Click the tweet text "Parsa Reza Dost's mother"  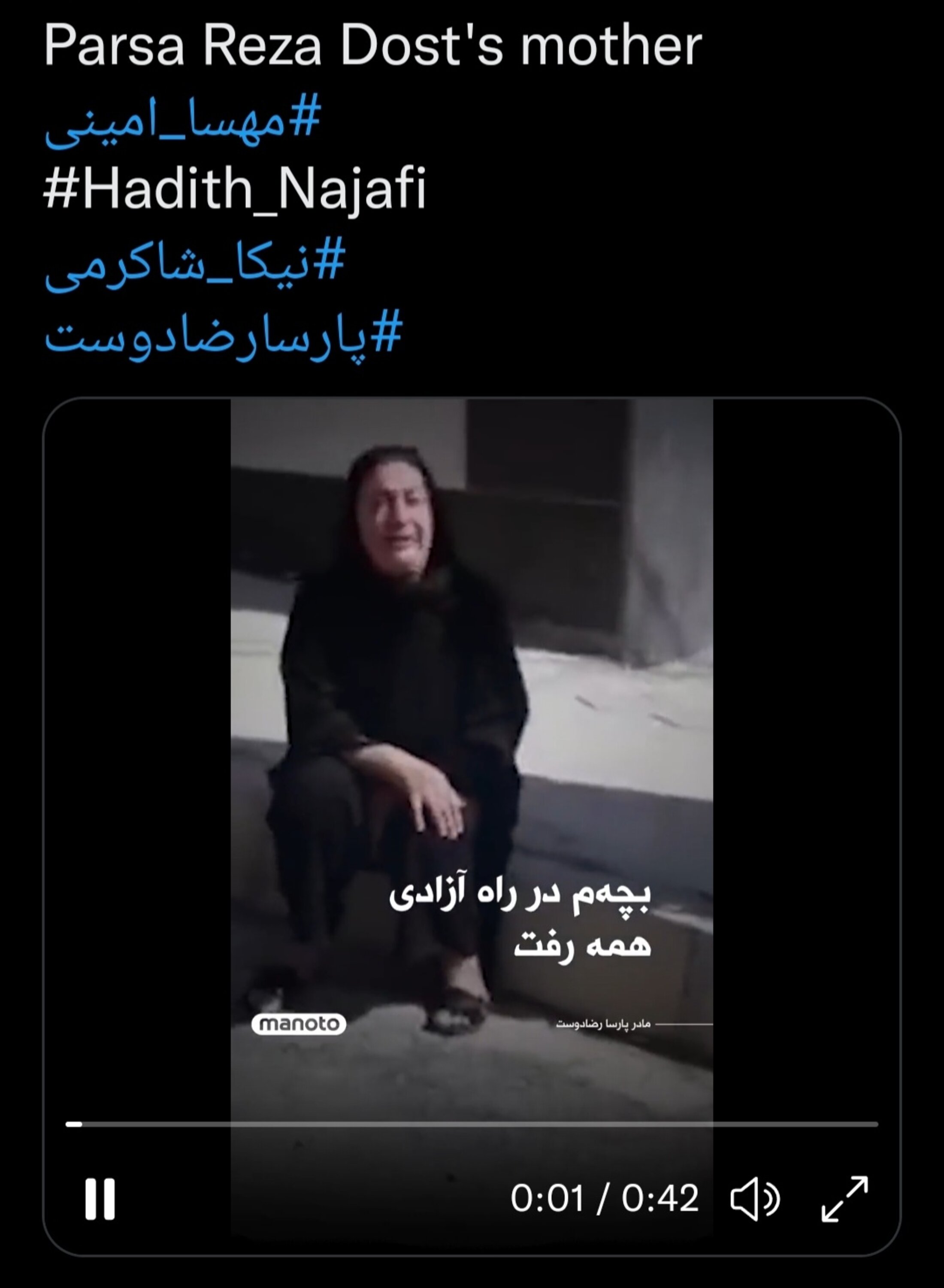point(372,46)
